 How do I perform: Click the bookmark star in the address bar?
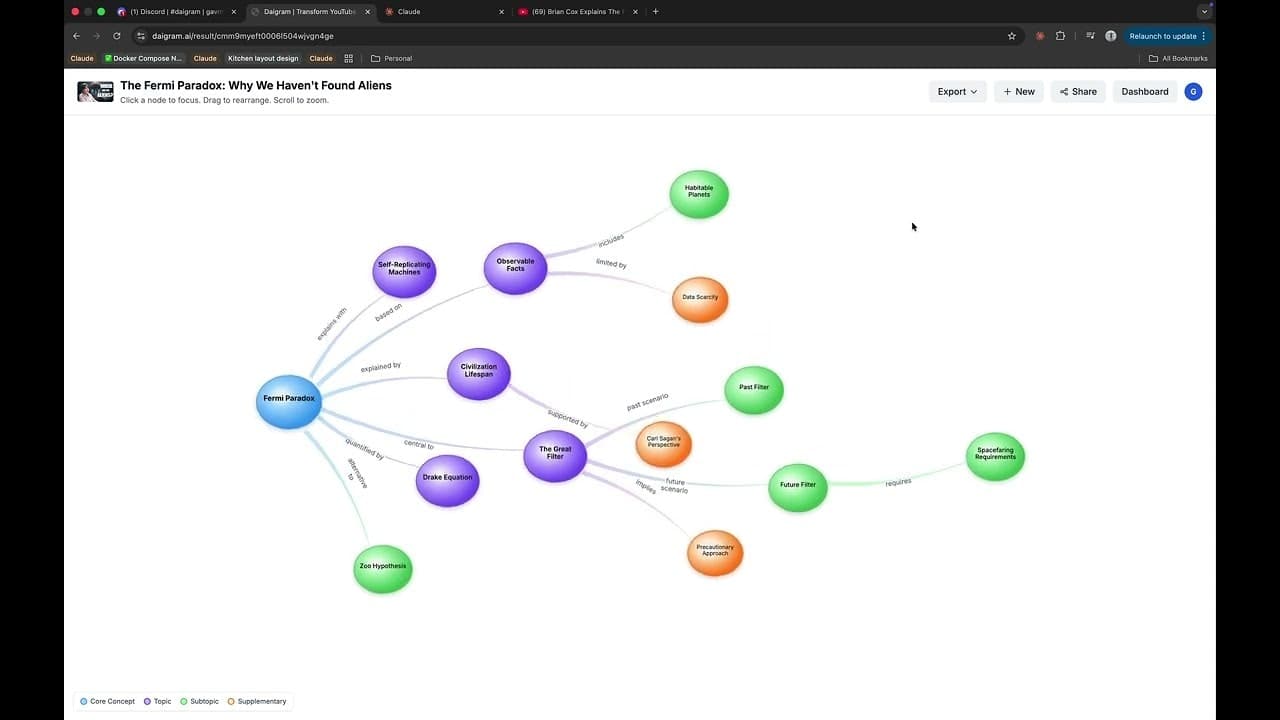[1011, 35]
